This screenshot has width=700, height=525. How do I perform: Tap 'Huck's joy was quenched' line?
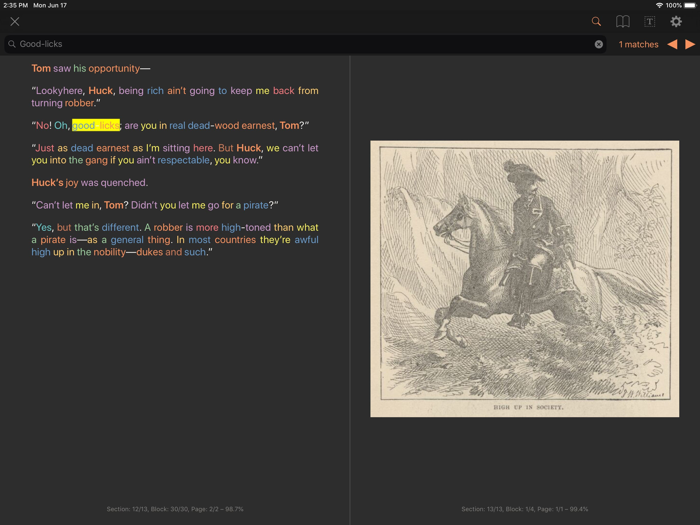coord(89,183)
